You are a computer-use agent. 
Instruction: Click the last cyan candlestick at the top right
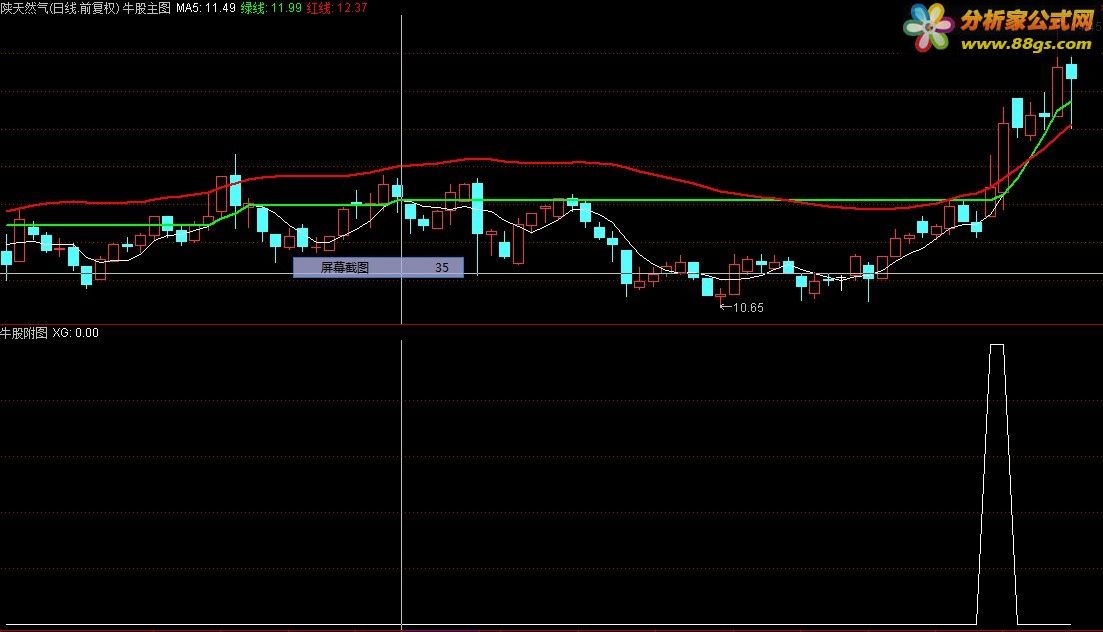(1071, 71)
